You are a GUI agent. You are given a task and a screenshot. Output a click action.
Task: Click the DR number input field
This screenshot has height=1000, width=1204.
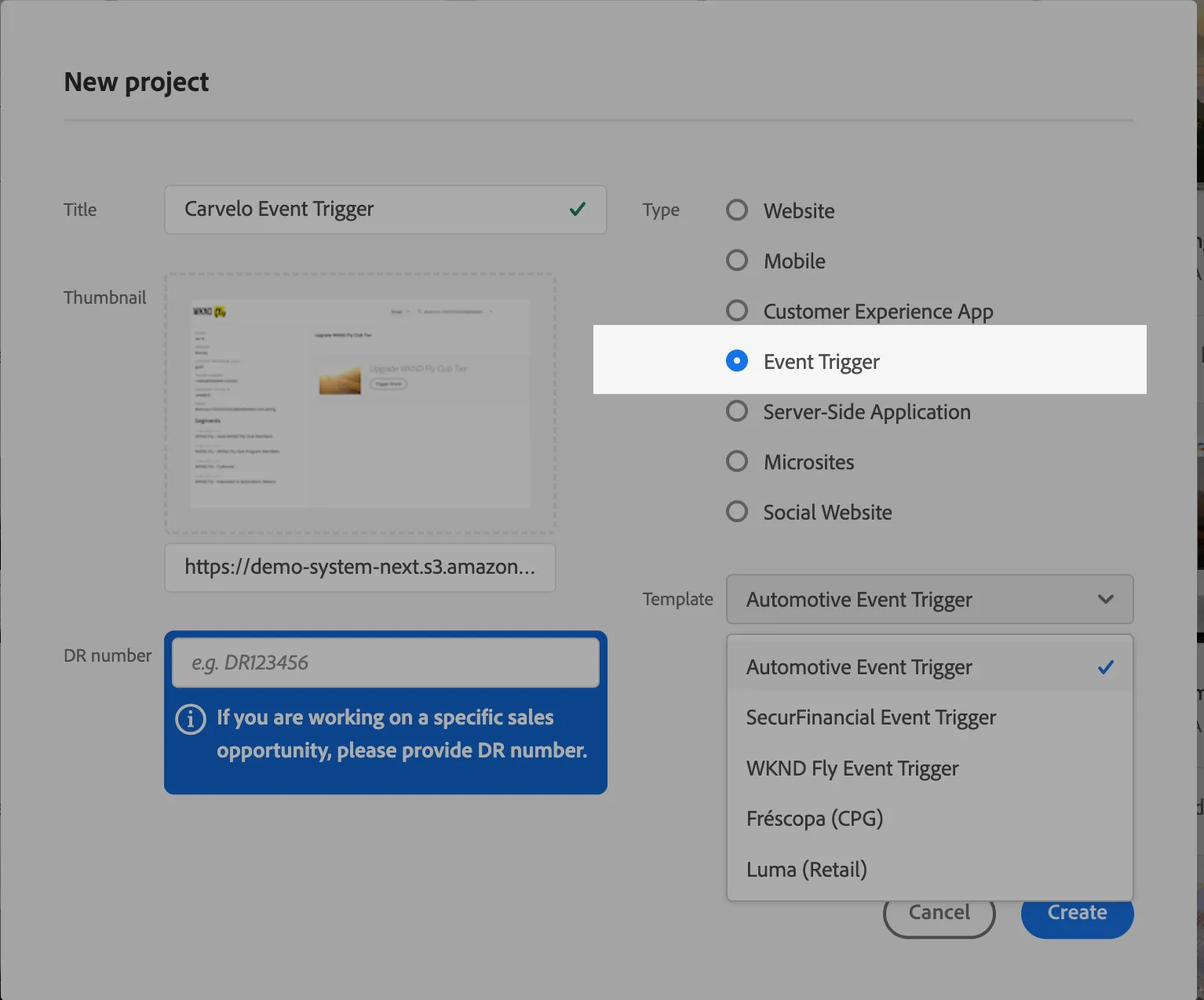point(385,662)
